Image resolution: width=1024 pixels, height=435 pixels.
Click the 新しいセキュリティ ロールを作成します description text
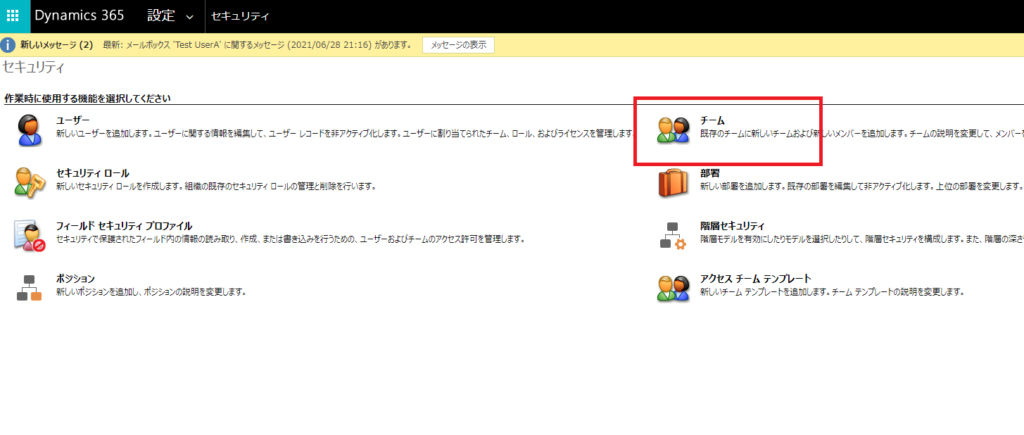(216, 187)
